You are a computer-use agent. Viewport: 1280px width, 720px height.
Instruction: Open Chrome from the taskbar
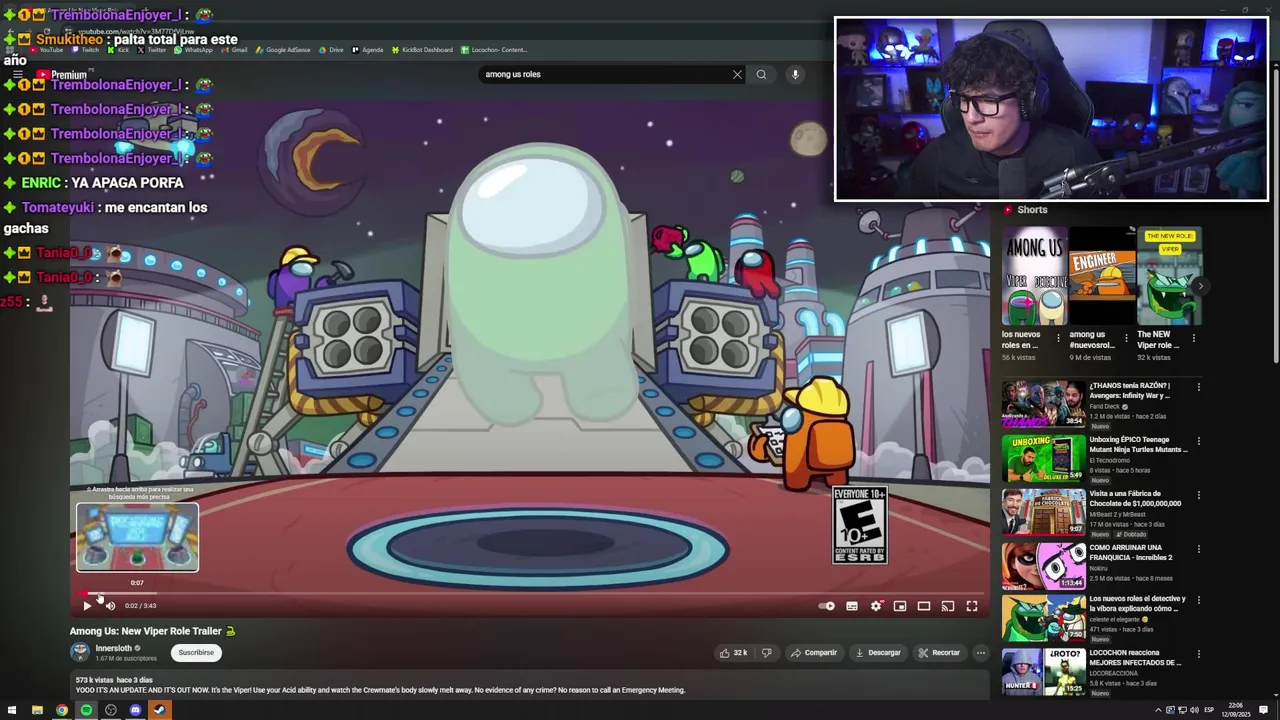pyautogui.click(x=62, y=710)
